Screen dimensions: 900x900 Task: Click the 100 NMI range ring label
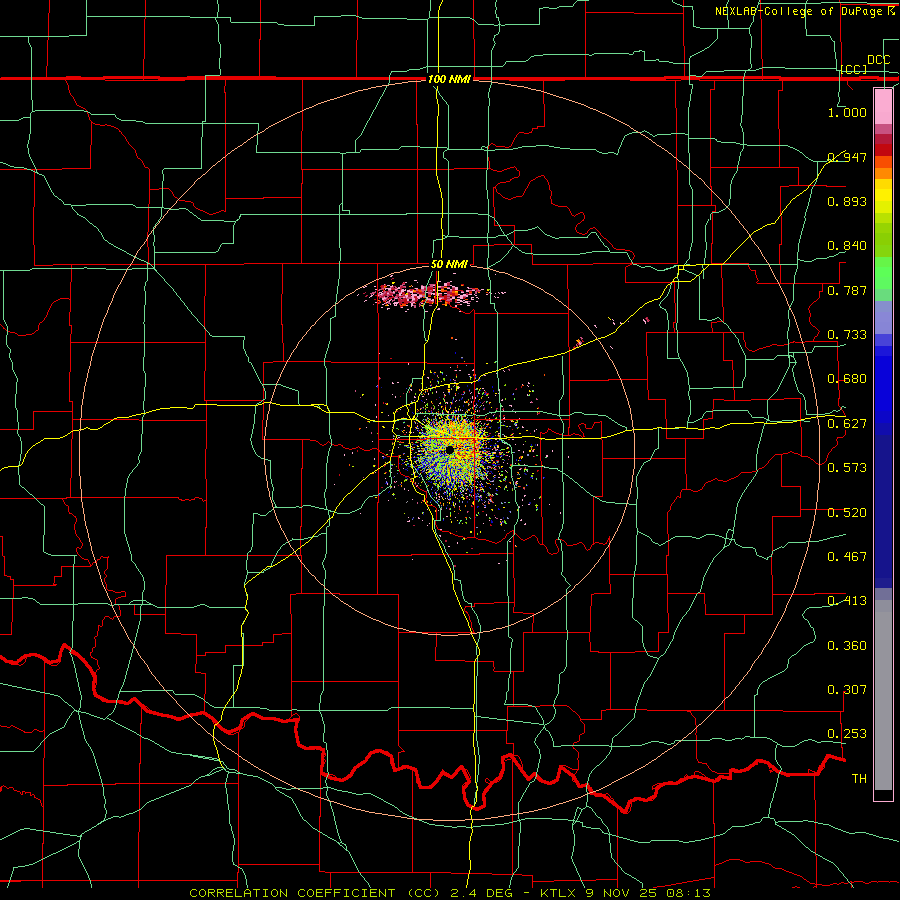(449, 79)
